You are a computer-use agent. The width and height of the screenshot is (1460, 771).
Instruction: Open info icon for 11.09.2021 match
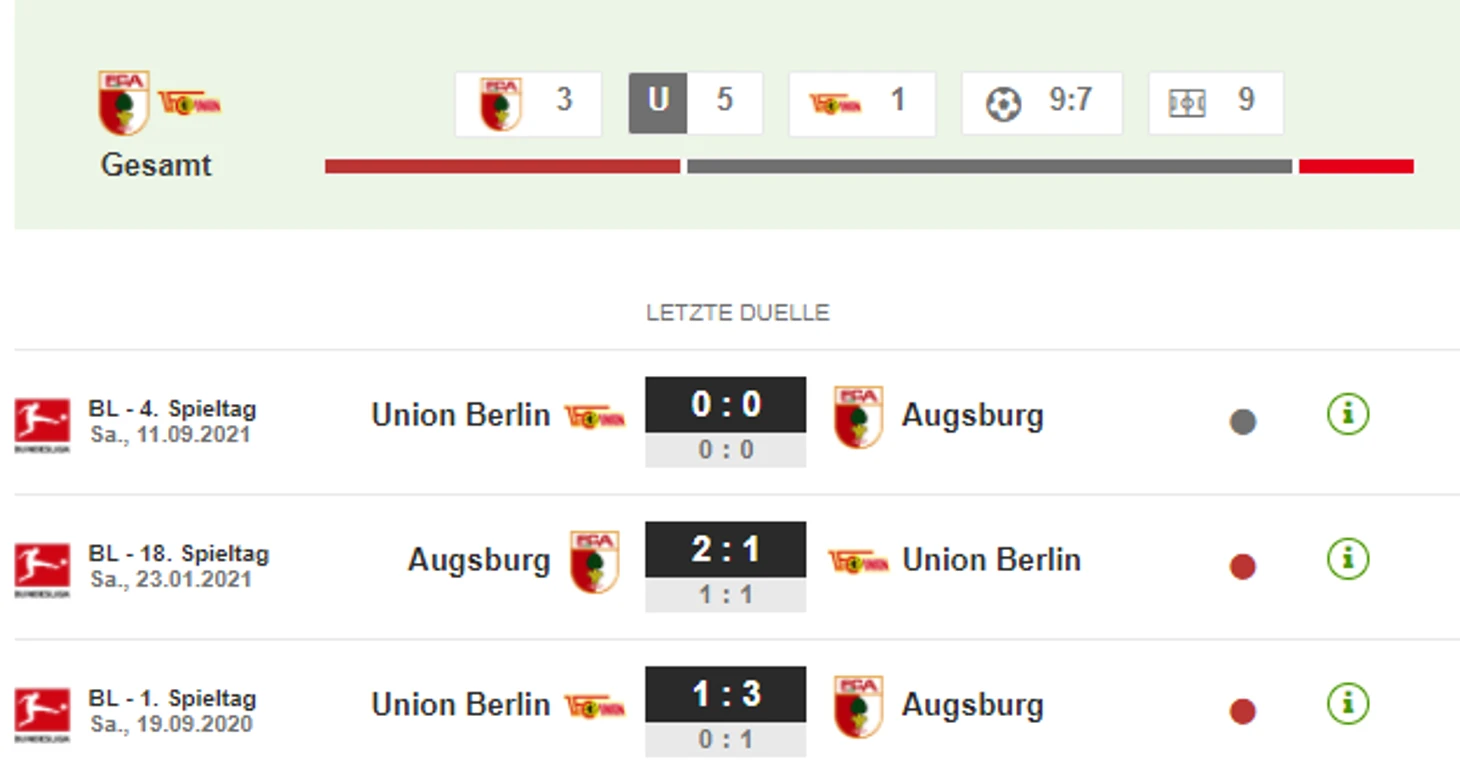pos(1347,414)
